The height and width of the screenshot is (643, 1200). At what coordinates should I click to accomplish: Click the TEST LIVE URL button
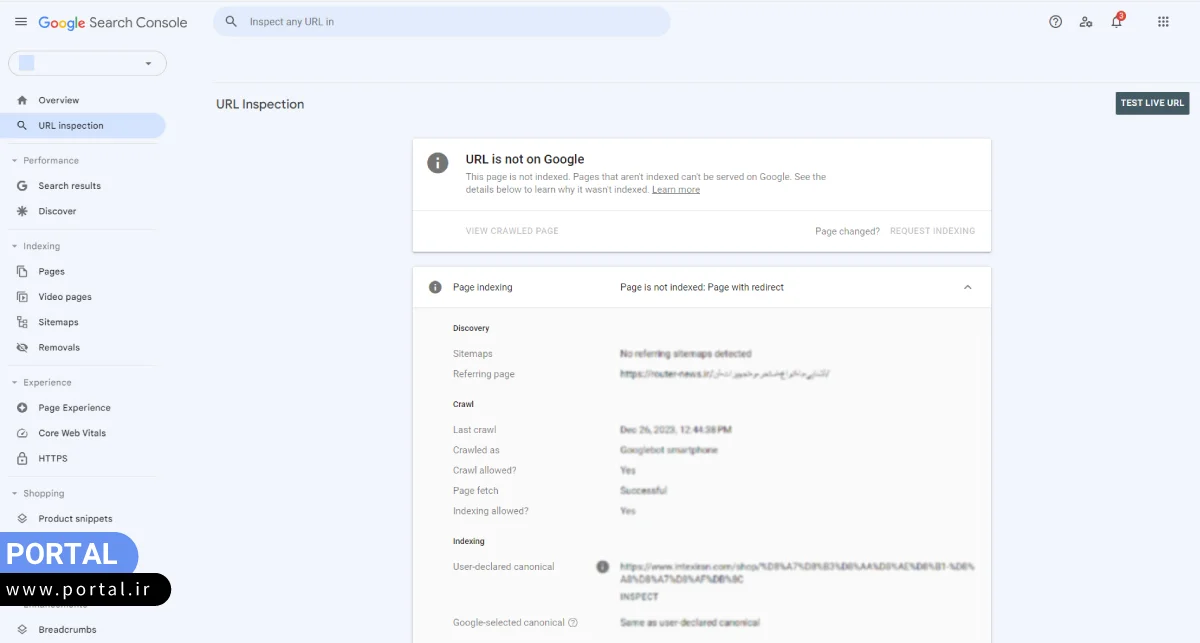(x=1152, y=103)
